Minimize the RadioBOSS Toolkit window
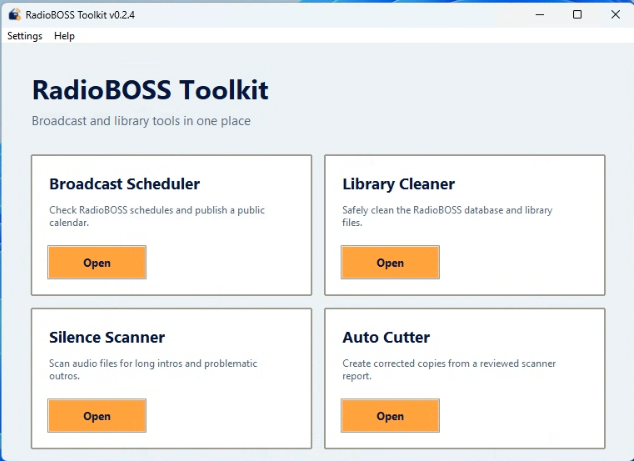 [x=540, y=15]
